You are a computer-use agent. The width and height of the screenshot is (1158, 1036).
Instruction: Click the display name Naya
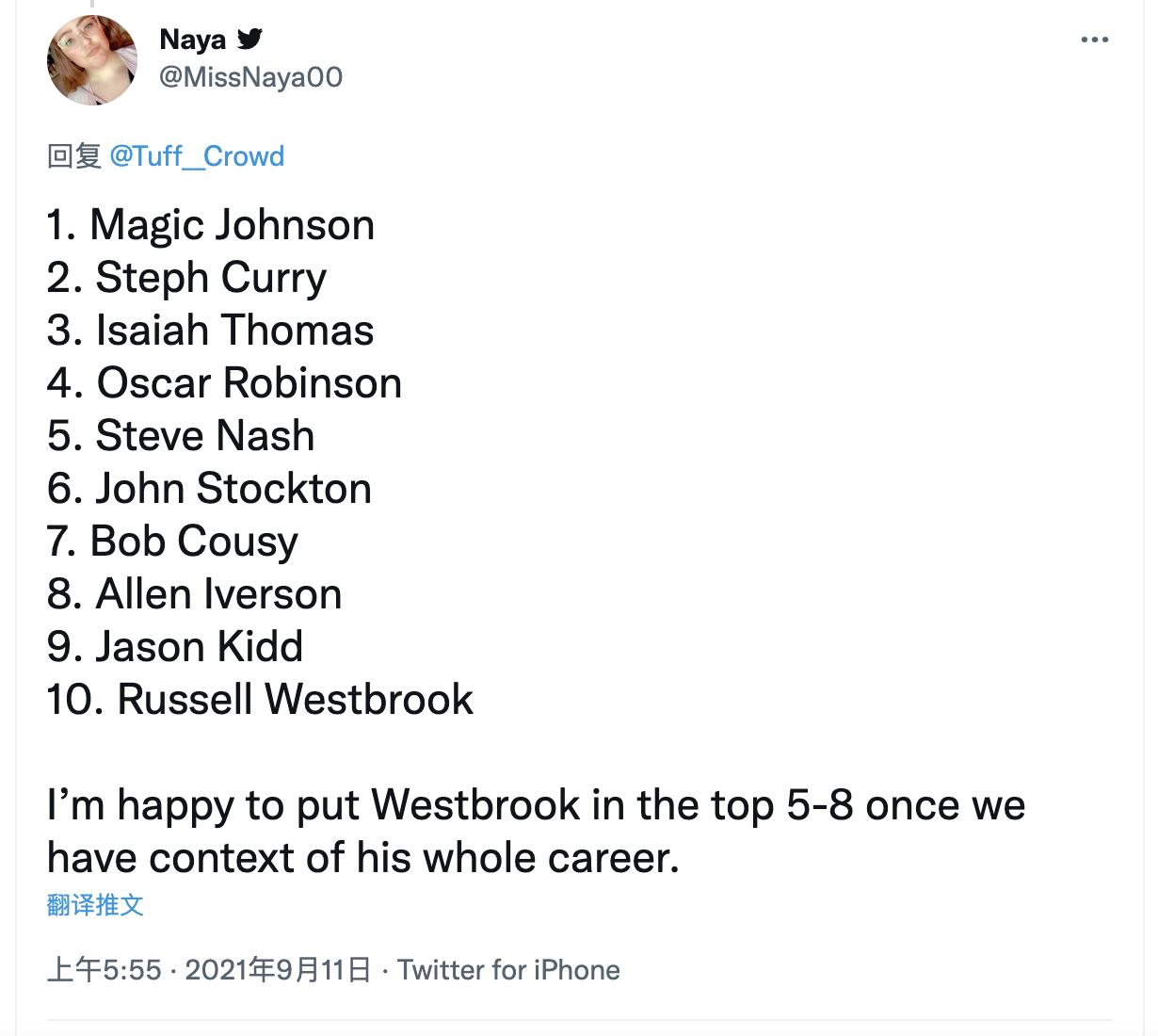coord(193,40)
